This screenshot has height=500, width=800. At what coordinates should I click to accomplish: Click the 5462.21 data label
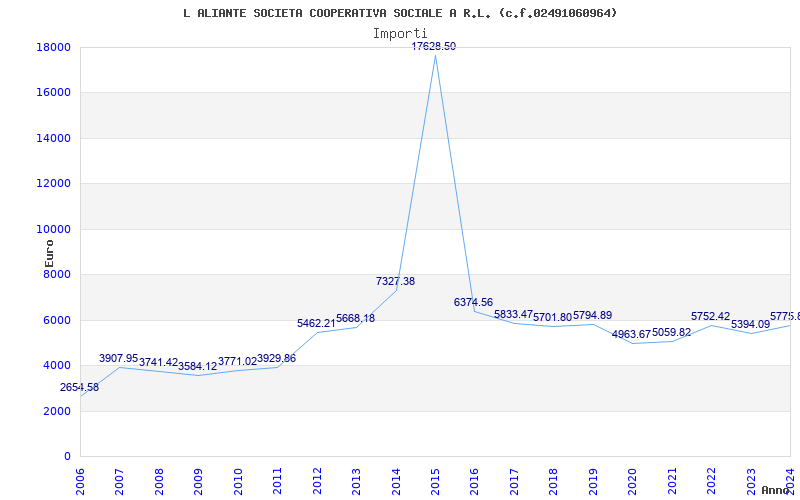coord(316,323)
